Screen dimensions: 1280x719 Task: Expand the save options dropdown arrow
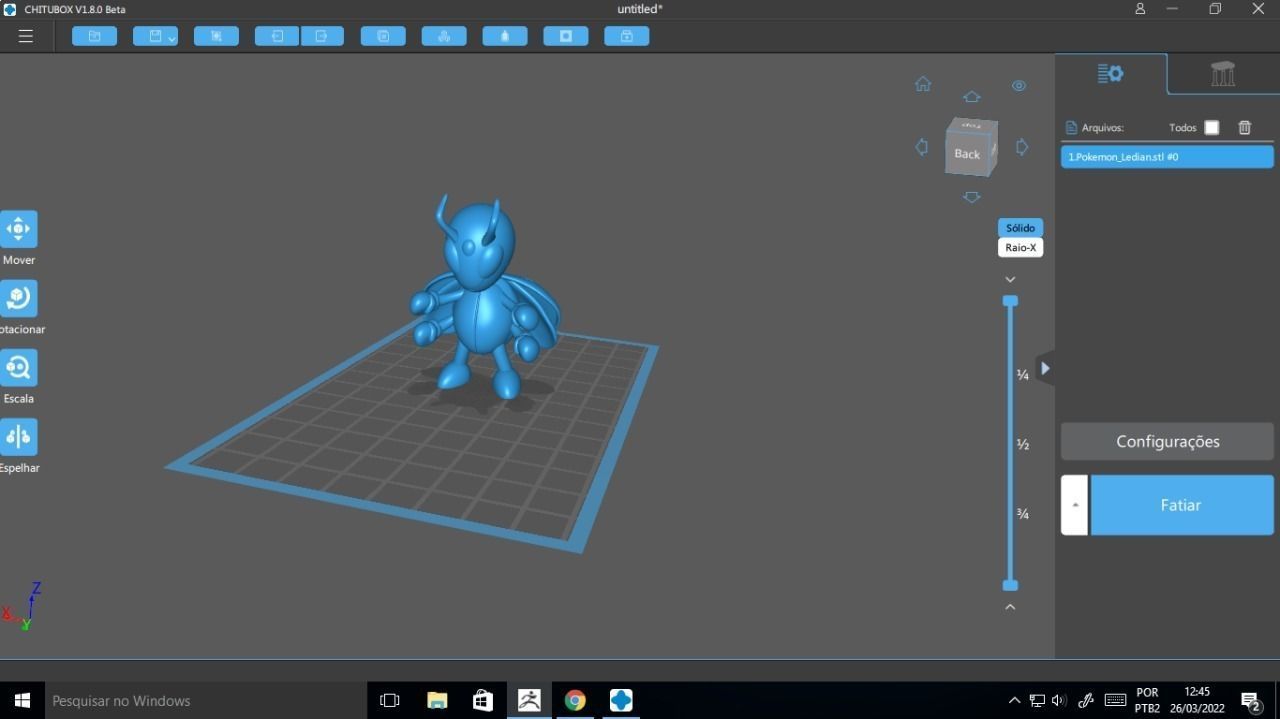coord(172,38)
